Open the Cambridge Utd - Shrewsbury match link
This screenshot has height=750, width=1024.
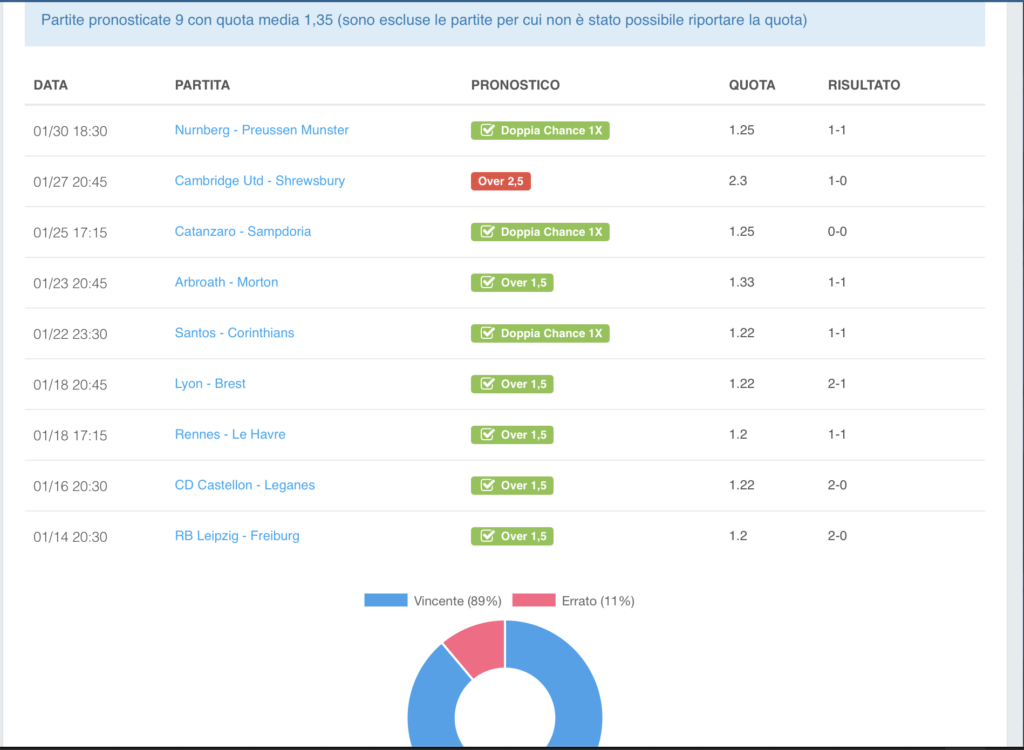pos(259,181)
